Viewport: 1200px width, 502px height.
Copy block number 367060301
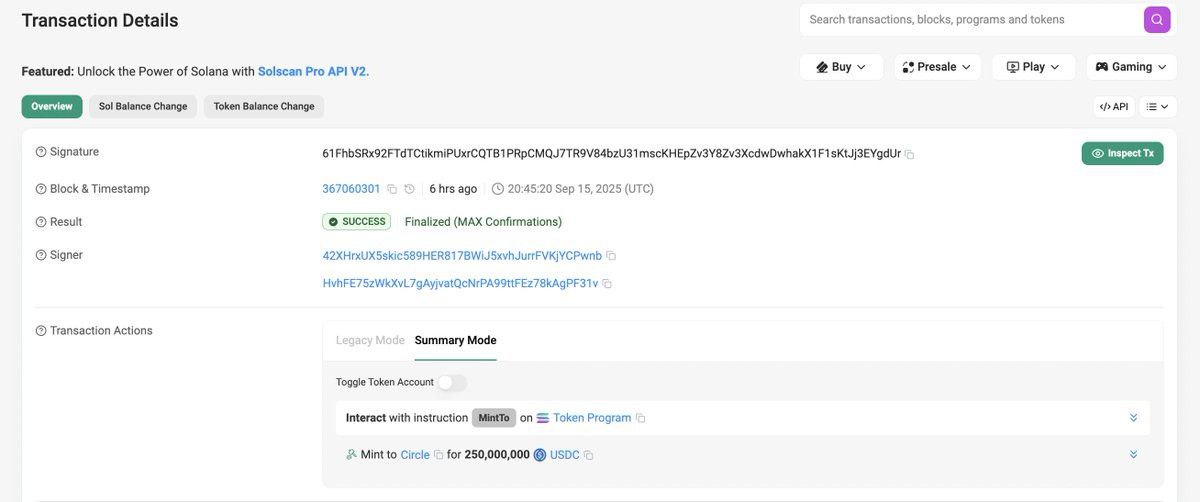pyautogui.click(x=392, y=189)
